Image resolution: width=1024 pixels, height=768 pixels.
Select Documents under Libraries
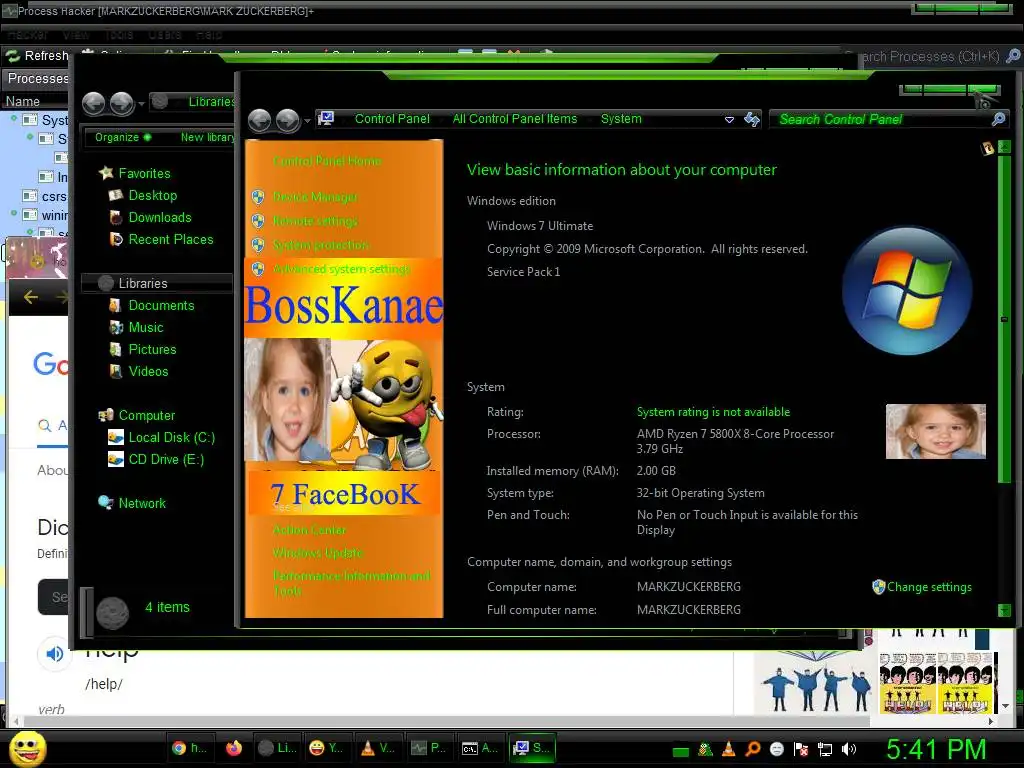[161, 305]
